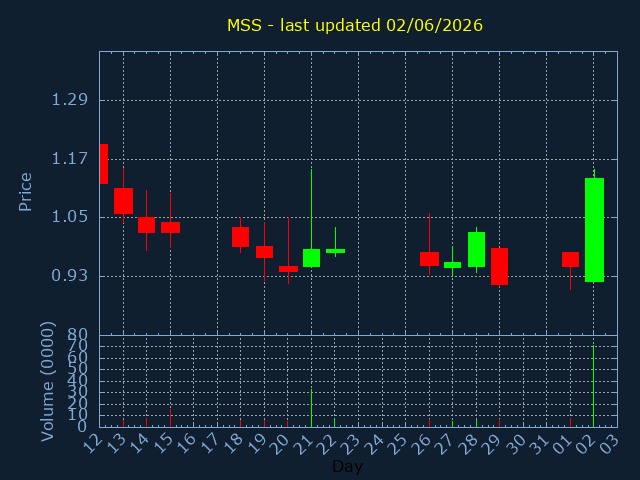Click the day 16 x-axis label
Image resolution: width=640 pixels, height=480 pixels.
point(187,443)
